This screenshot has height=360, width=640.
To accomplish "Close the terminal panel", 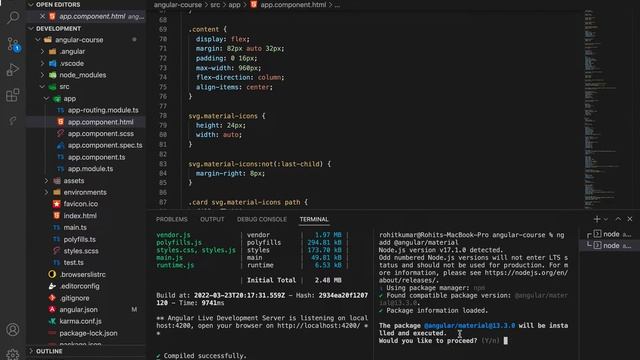I will (630, 219).
